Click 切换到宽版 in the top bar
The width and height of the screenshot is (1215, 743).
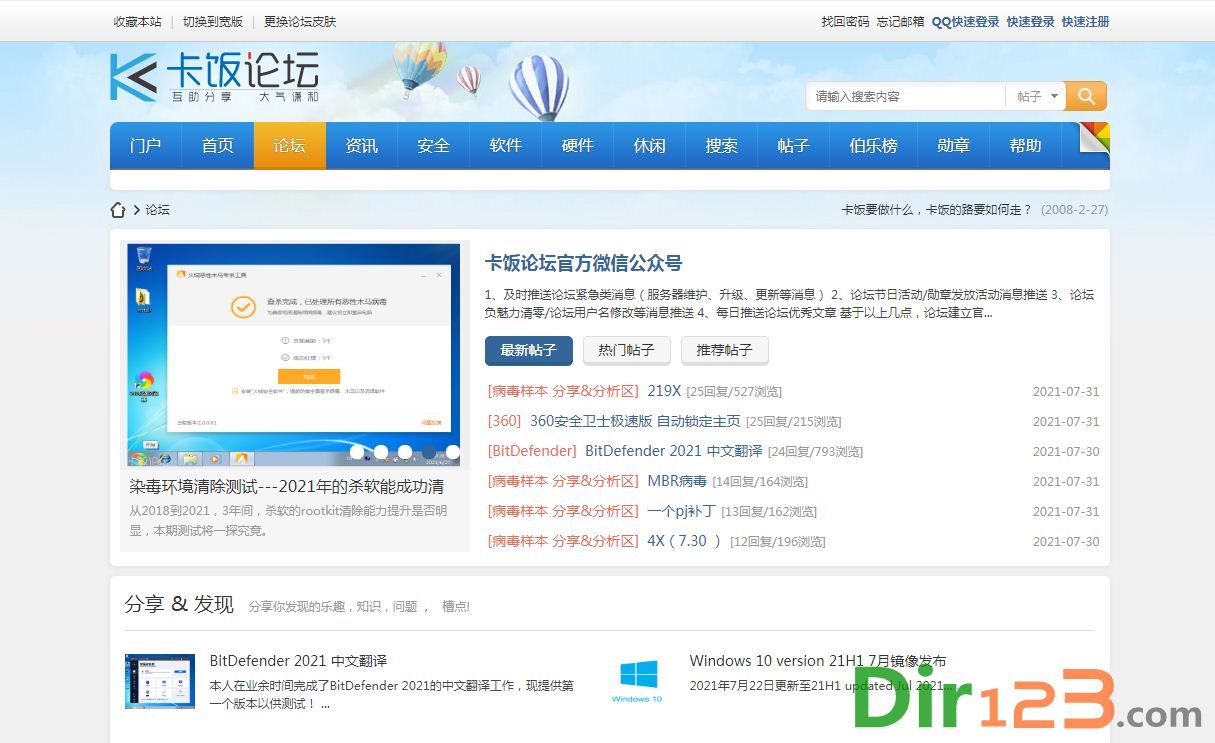213,21
